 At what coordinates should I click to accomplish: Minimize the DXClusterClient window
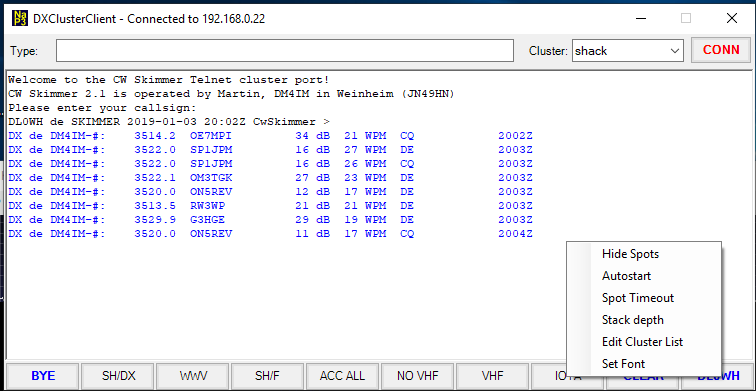(x=640, y=19)
